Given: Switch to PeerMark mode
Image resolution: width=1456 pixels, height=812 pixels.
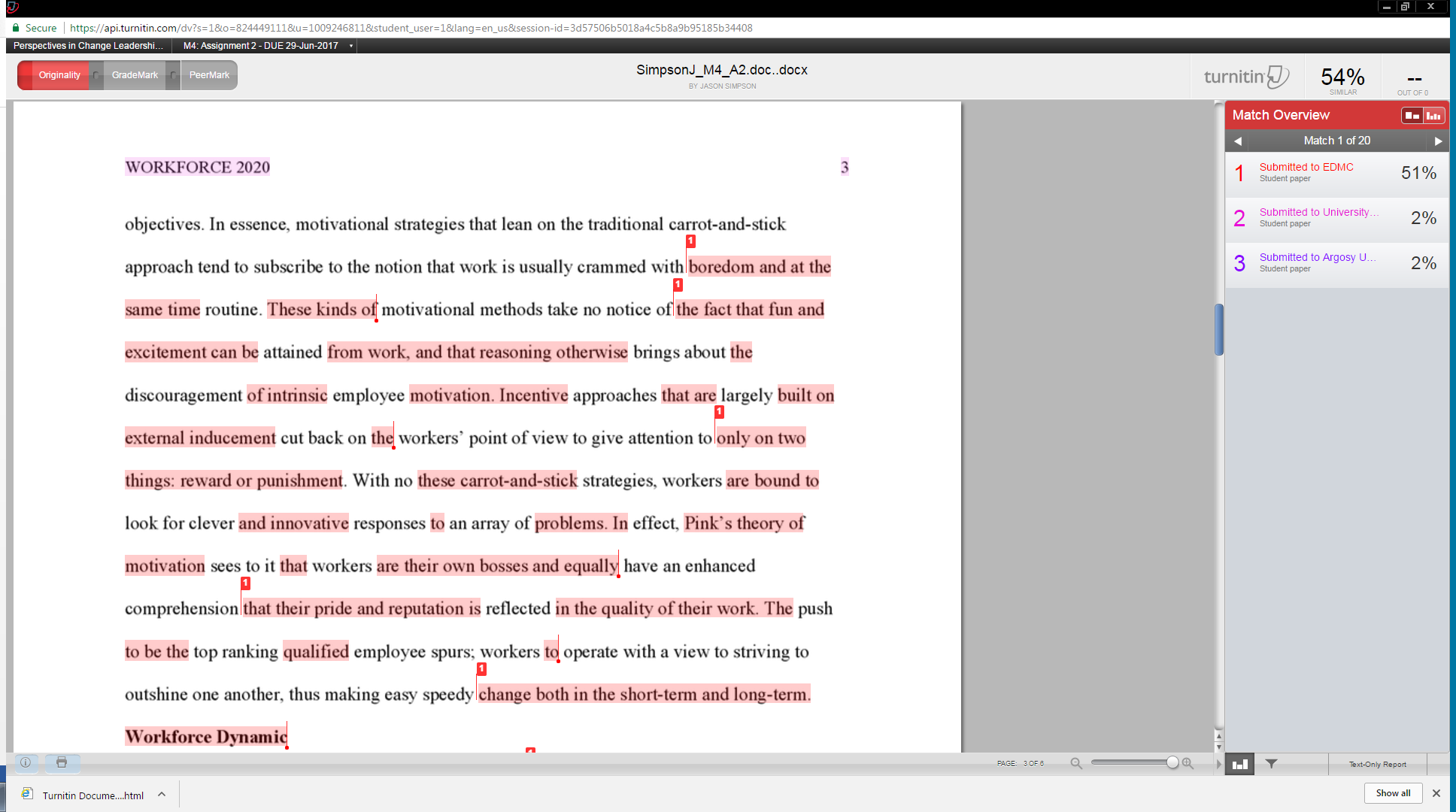Looking at the screenshot, I should click(208, 74).
